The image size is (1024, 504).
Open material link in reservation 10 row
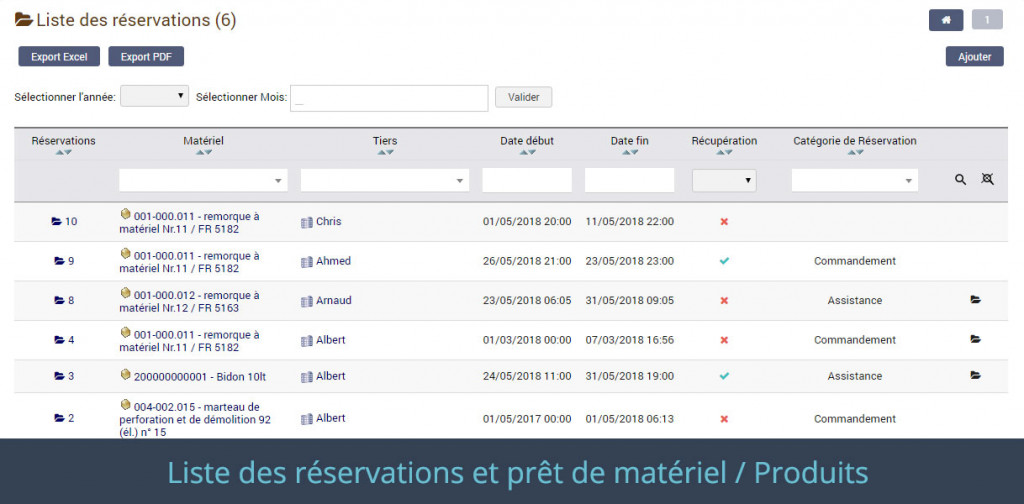[x=189, y=222]
